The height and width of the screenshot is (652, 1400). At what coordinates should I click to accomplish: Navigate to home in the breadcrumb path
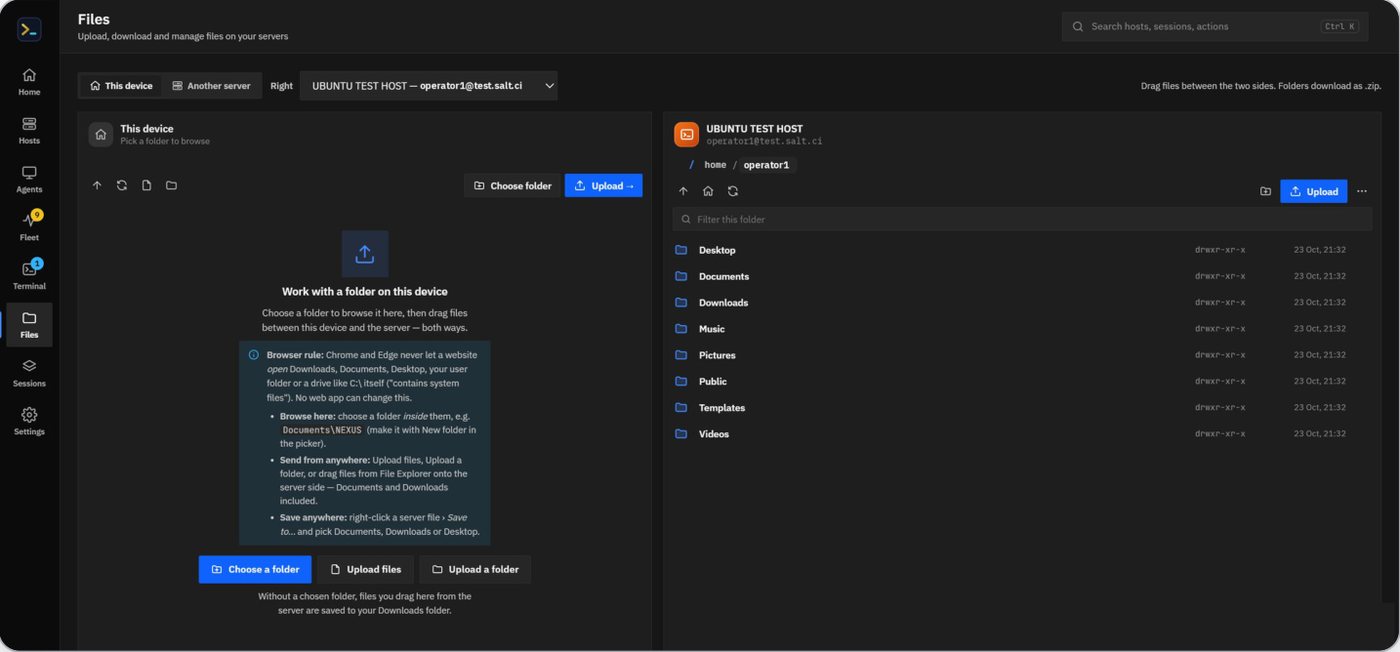point(715,165)
